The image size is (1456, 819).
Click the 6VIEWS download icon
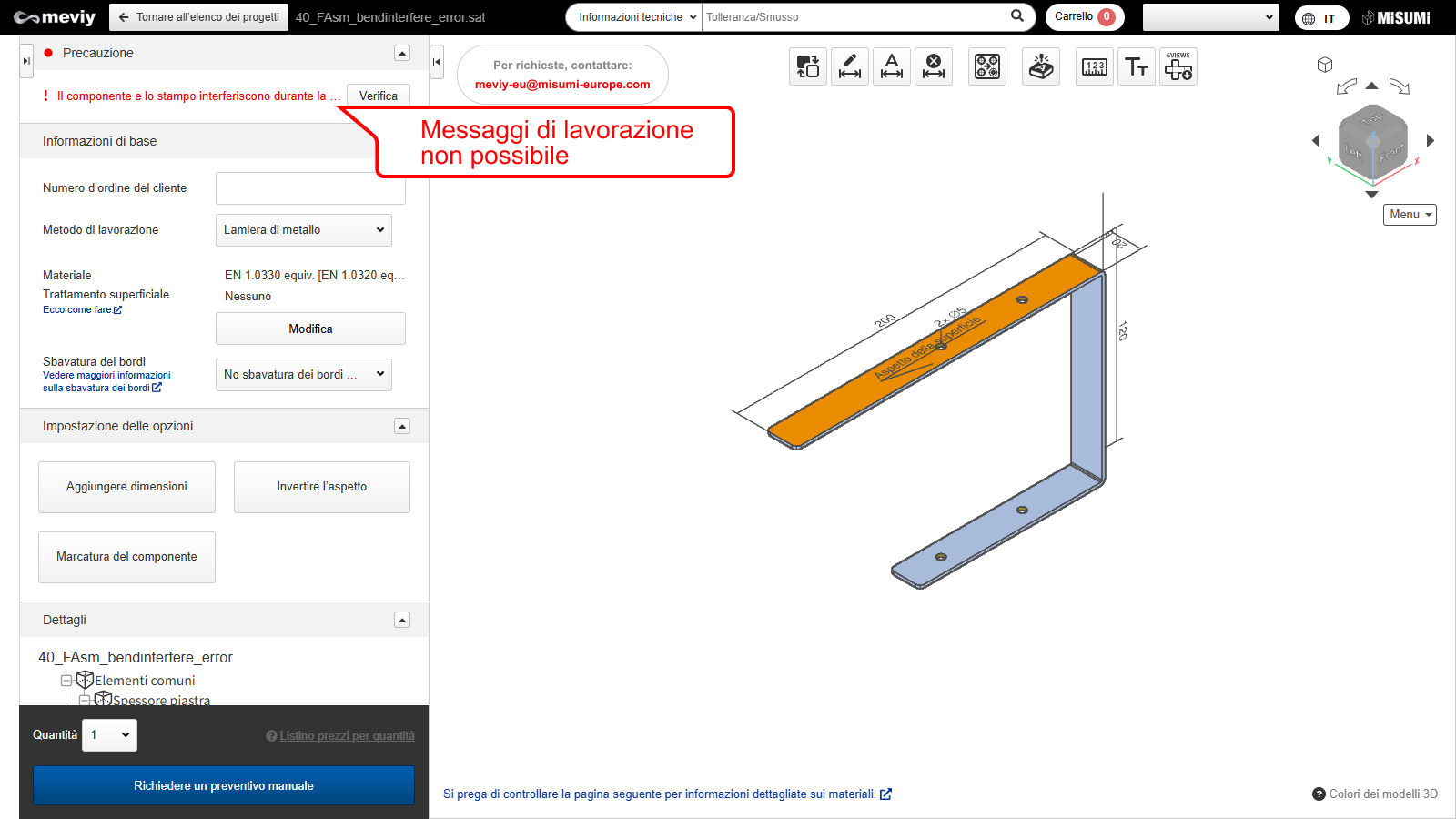[1178, 66]
